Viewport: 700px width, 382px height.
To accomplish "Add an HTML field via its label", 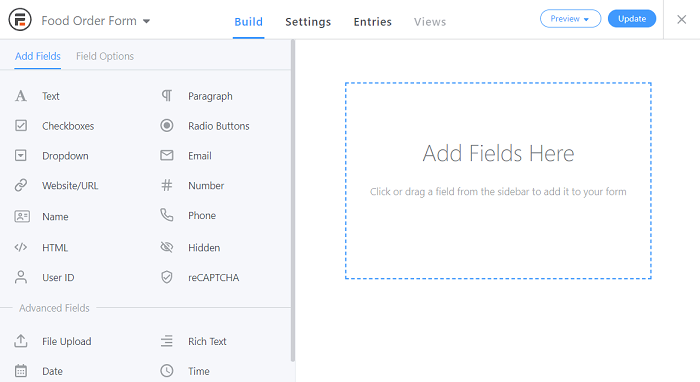I will (x=55, y=248).
